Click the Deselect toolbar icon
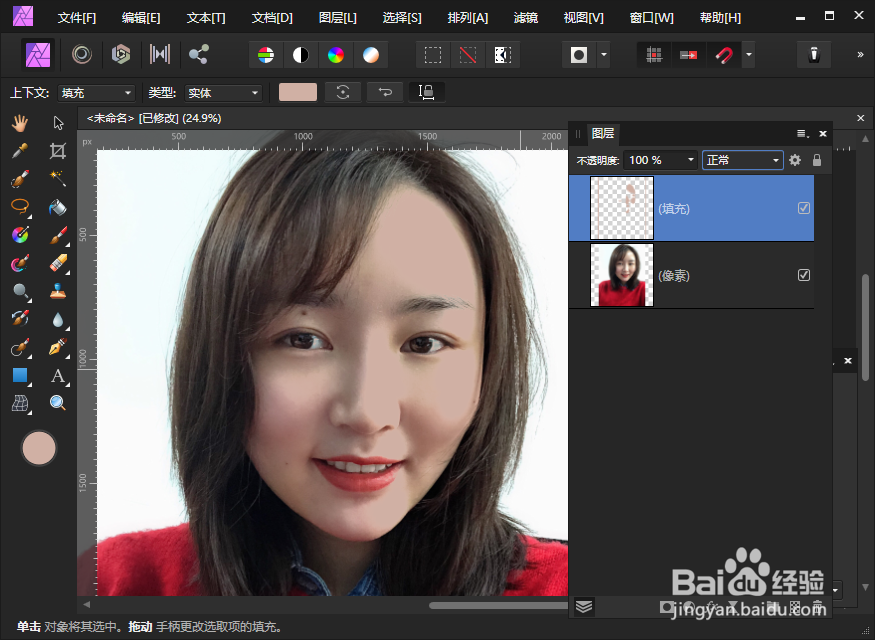This screenshot has width=875, height=640. [x=468, y=55]
